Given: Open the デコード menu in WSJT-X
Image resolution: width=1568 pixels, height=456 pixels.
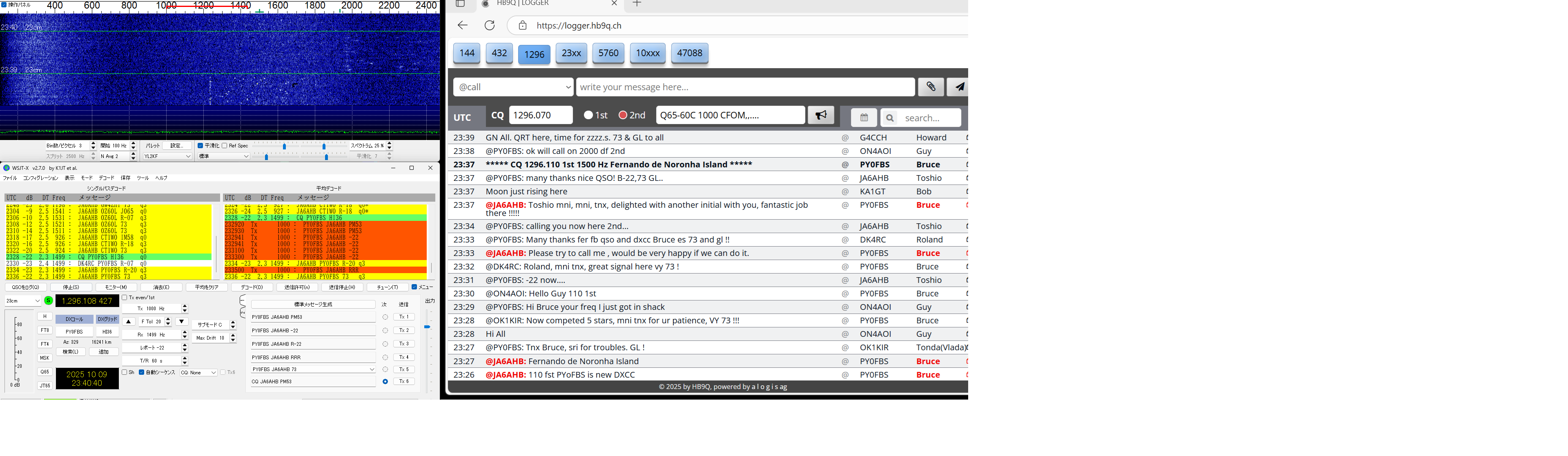Looking at the screenshot, I should [107, 178].
